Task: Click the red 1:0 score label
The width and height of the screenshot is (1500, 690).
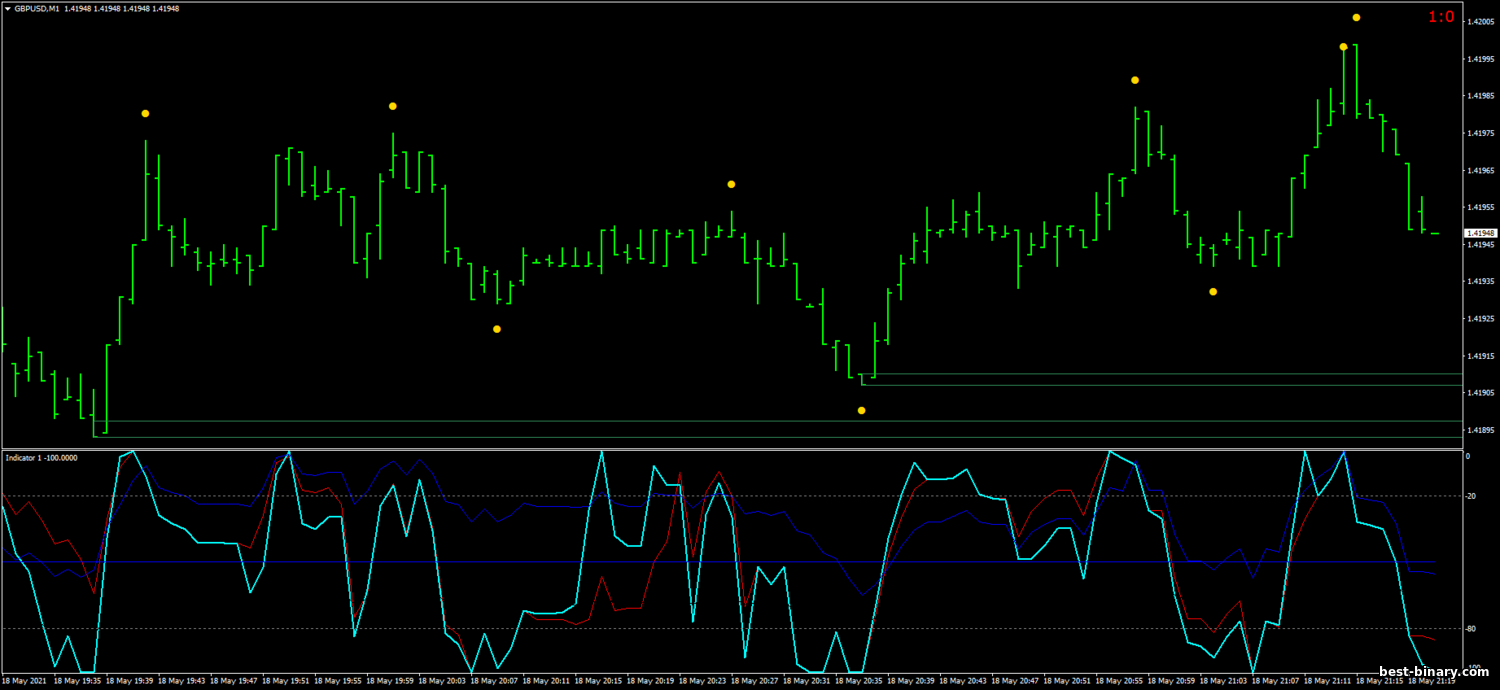Action: coord(1441,17)
